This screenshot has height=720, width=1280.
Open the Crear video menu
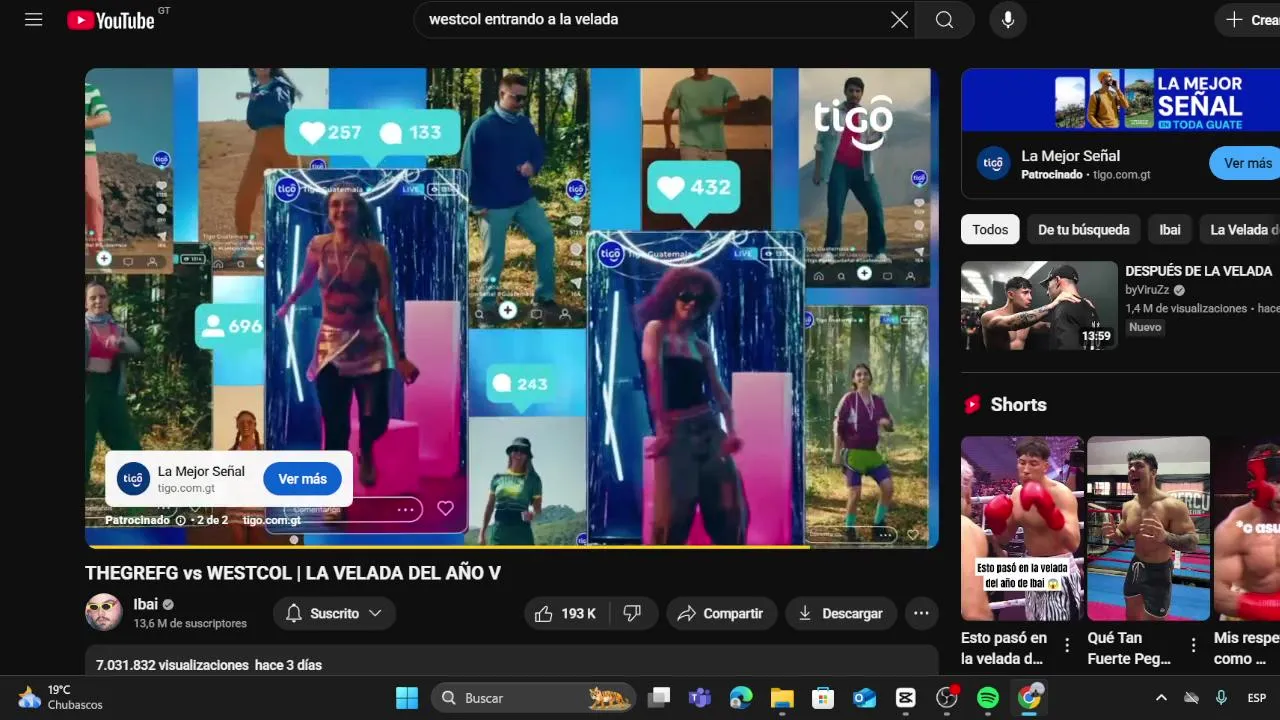pos(1250,20)
